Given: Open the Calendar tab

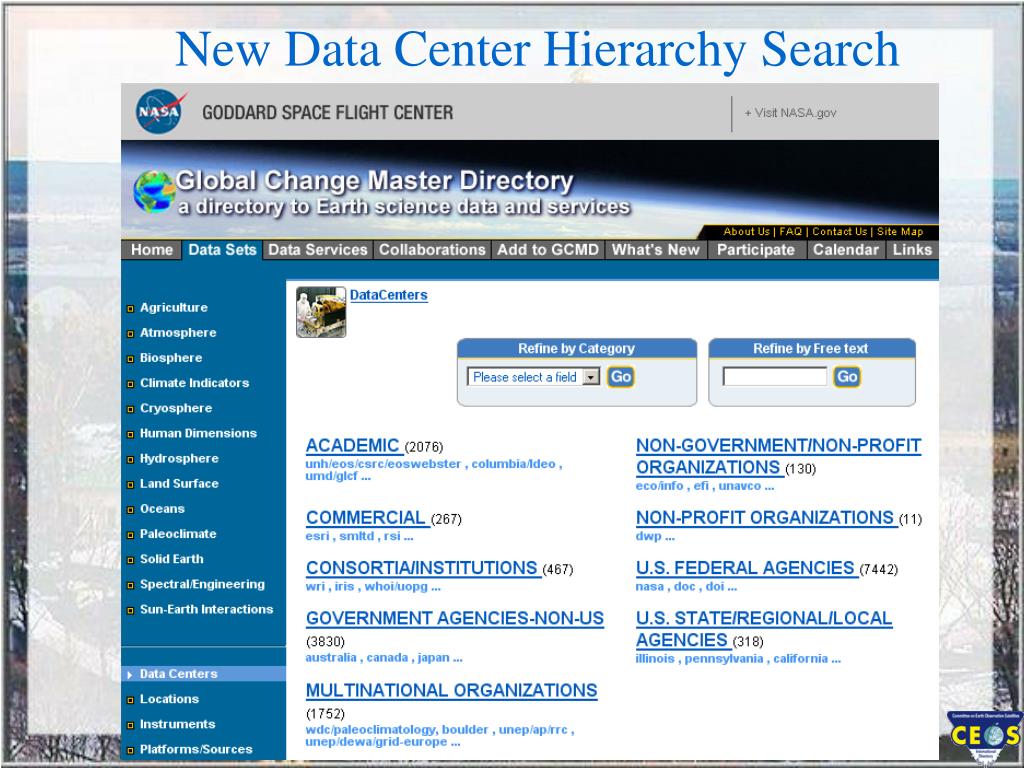Looking at the screenshot, I should click(x=846, y=250).
